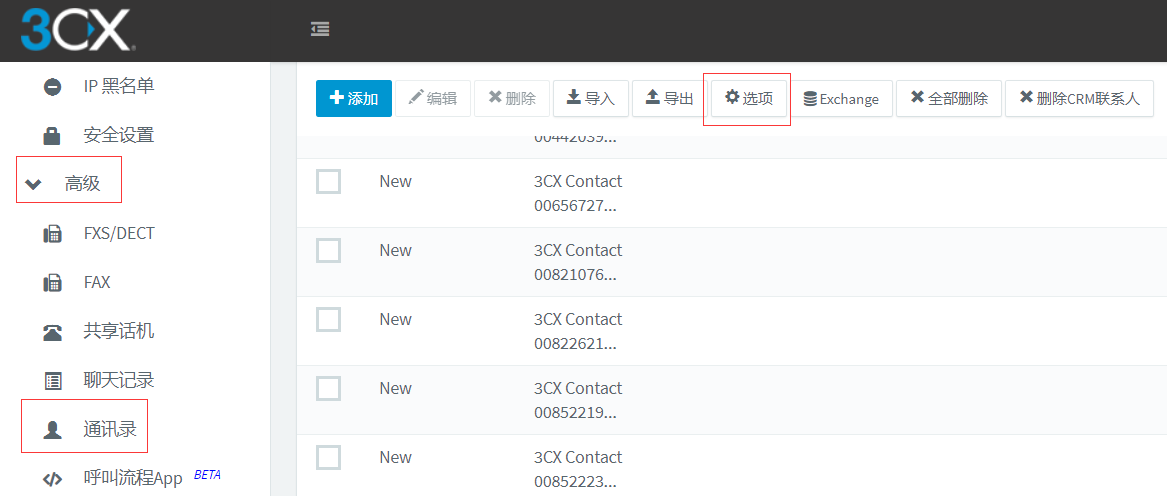The width and height of the screenshot is (1167, 496).
Task: Open 选项 options settings
Action: point(748,98)
